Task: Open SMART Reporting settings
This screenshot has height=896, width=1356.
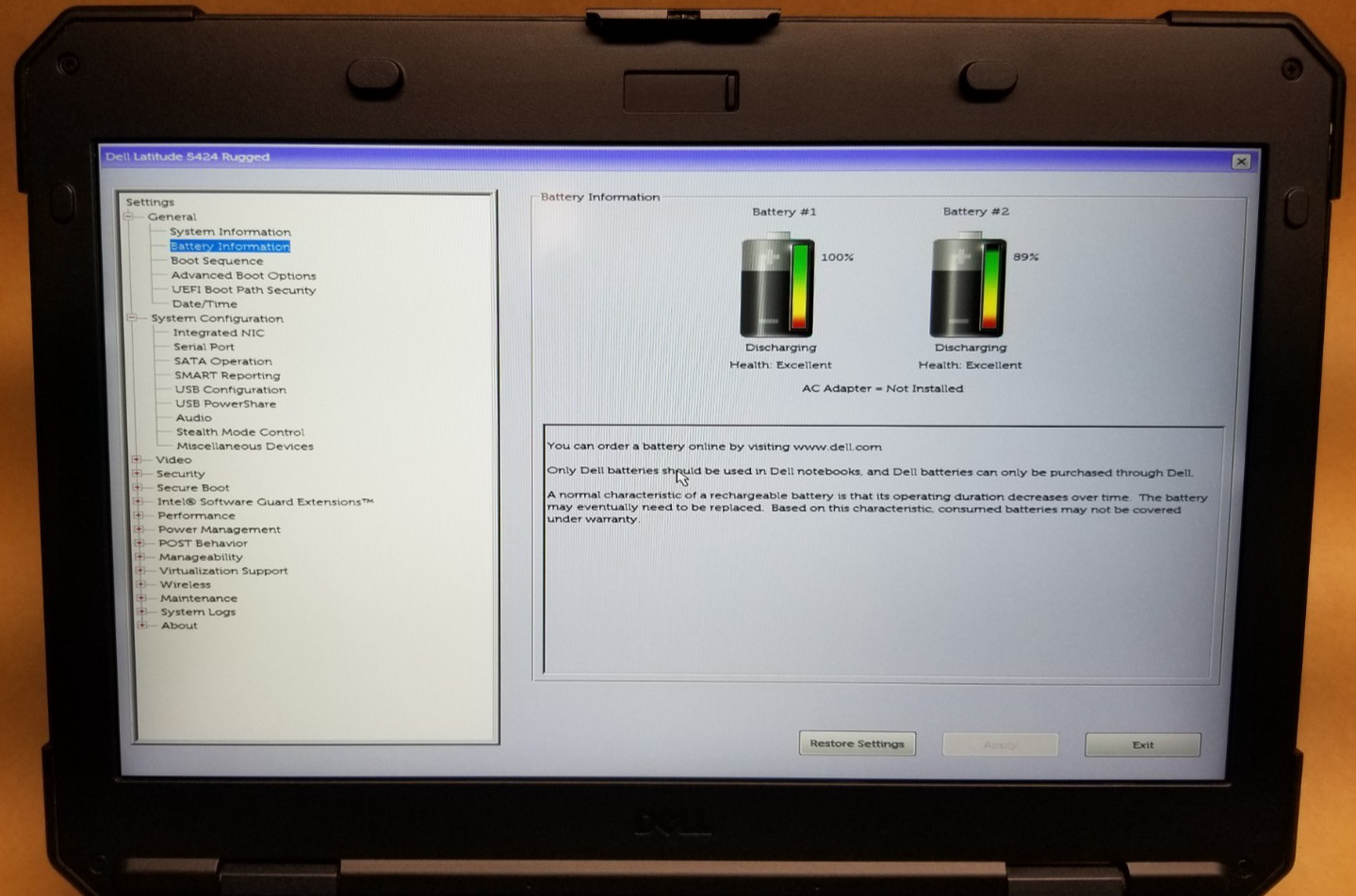Action: click(x=227, y=375)
